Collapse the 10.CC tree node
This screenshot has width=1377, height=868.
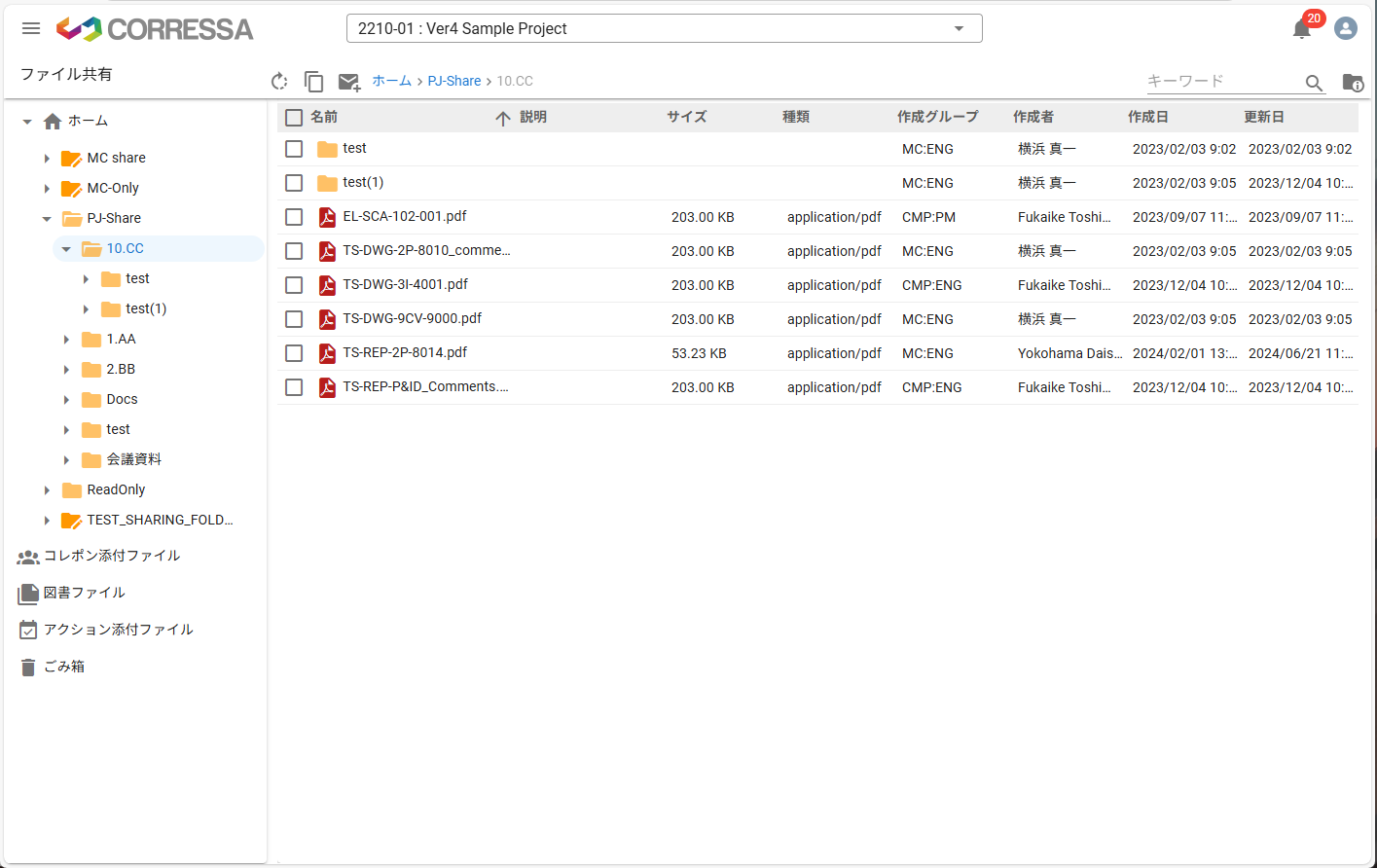[x=66, y=248]
